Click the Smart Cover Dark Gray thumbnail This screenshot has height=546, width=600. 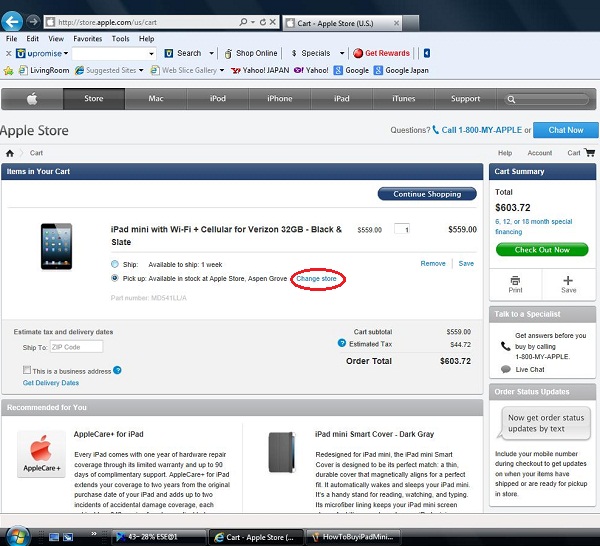(282, 452)
